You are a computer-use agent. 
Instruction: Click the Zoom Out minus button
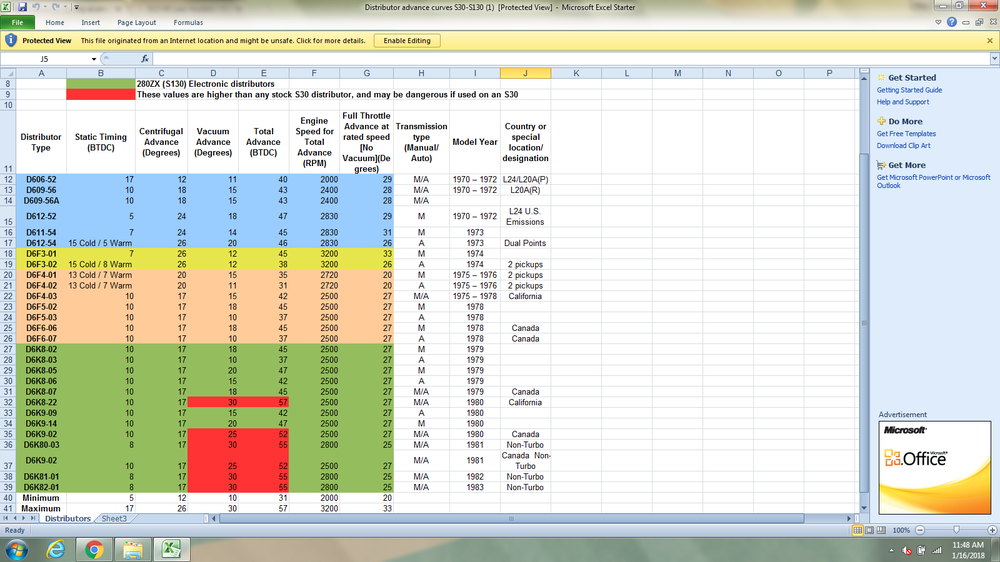(x=920, y=531)
